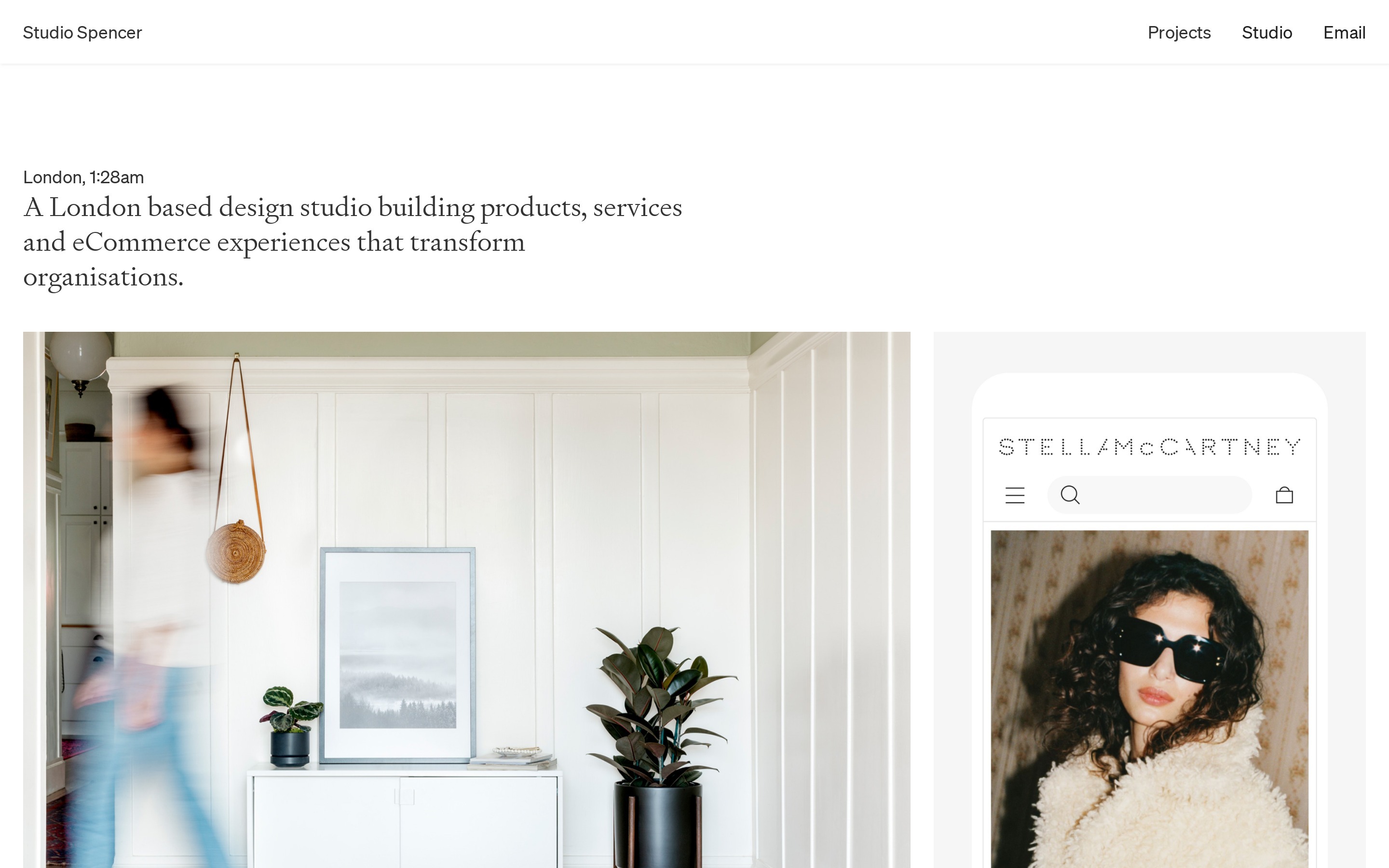
Task: Go to the Projects page
Action: [1179, 33]
